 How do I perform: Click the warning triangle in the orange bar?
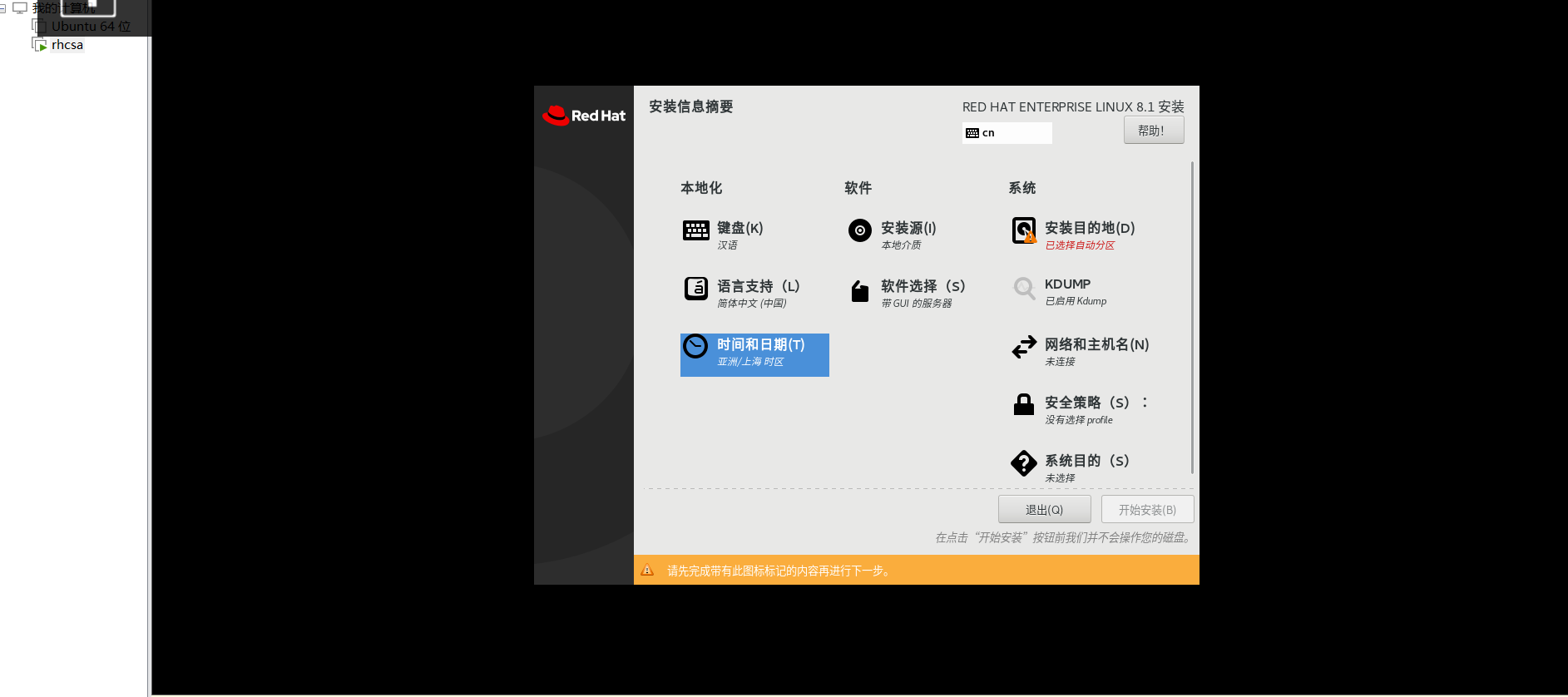[x=647, y=571]
